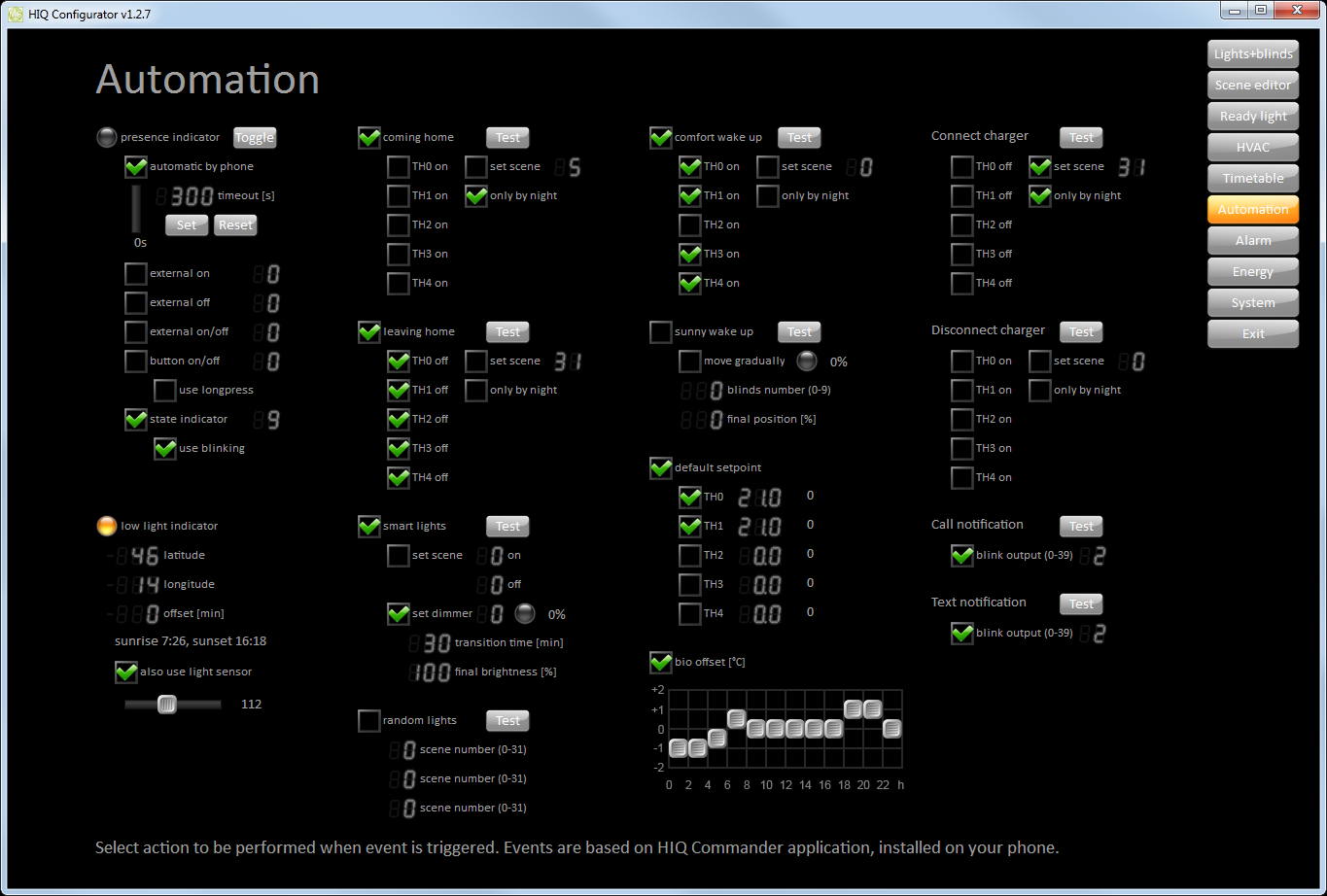Uncheck the bio offset option
The image size is (1327, 896).
point(661,662)
